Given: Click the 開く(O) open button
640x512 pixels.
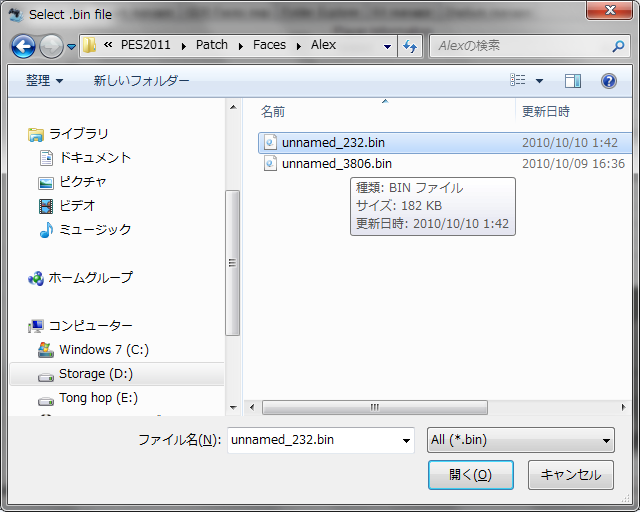Looking at the screenshot, I should (471, 475).
